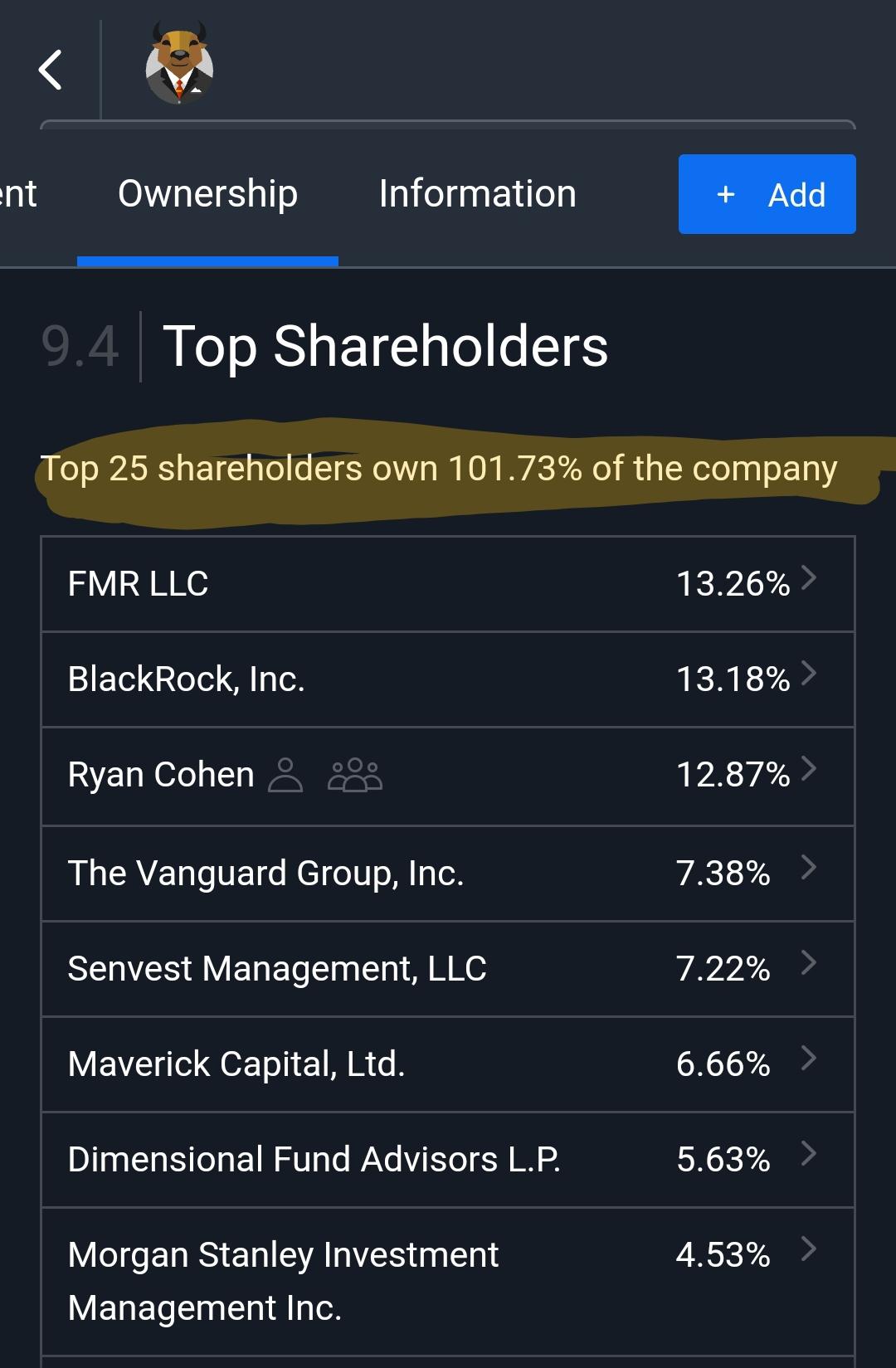Click the Top Shareholders heading
Viewport: 896px width, 1368px height.
(386, 348)
